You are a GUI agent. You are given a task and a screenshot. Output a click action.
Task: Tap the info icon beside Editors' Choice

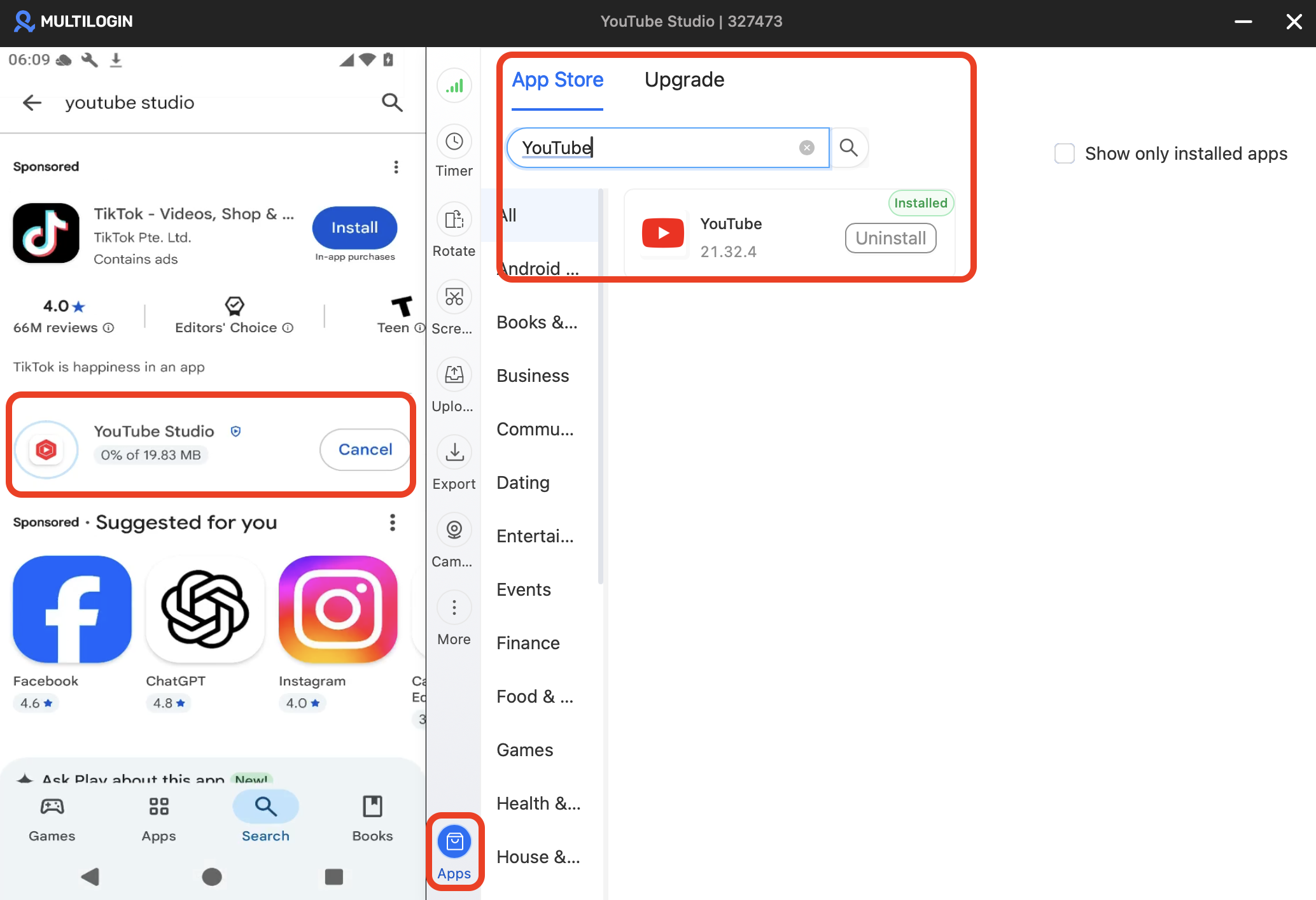click(288, 328)
